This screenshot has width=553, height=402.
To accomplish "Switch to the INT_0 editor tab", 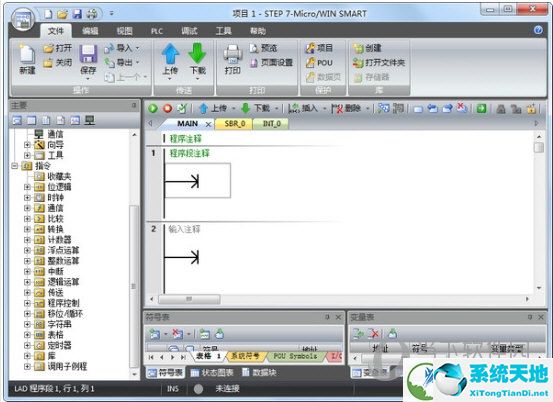I will pyautogui.click(x=272, y=124).
